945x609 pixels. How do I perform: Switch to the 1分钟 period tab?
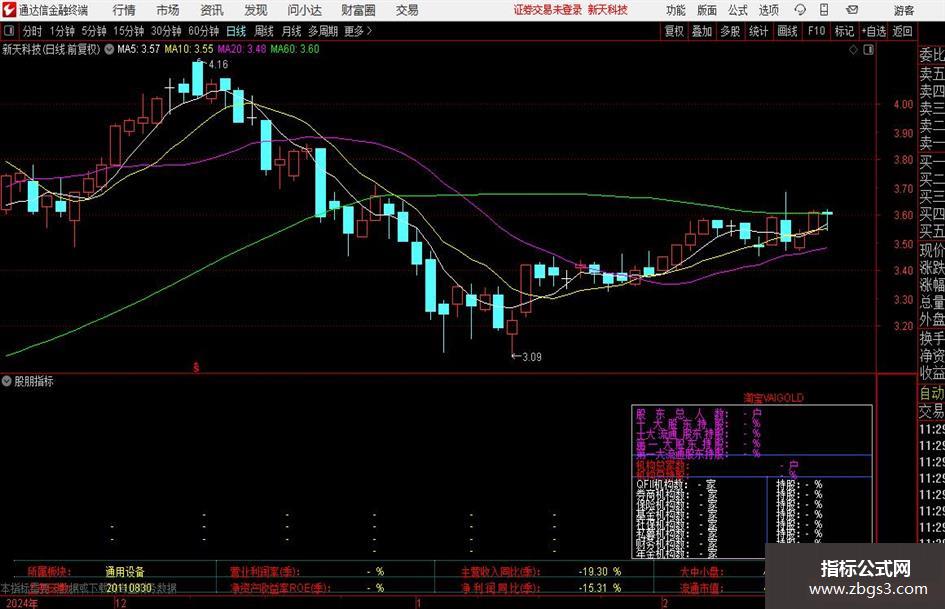[62, 31]
